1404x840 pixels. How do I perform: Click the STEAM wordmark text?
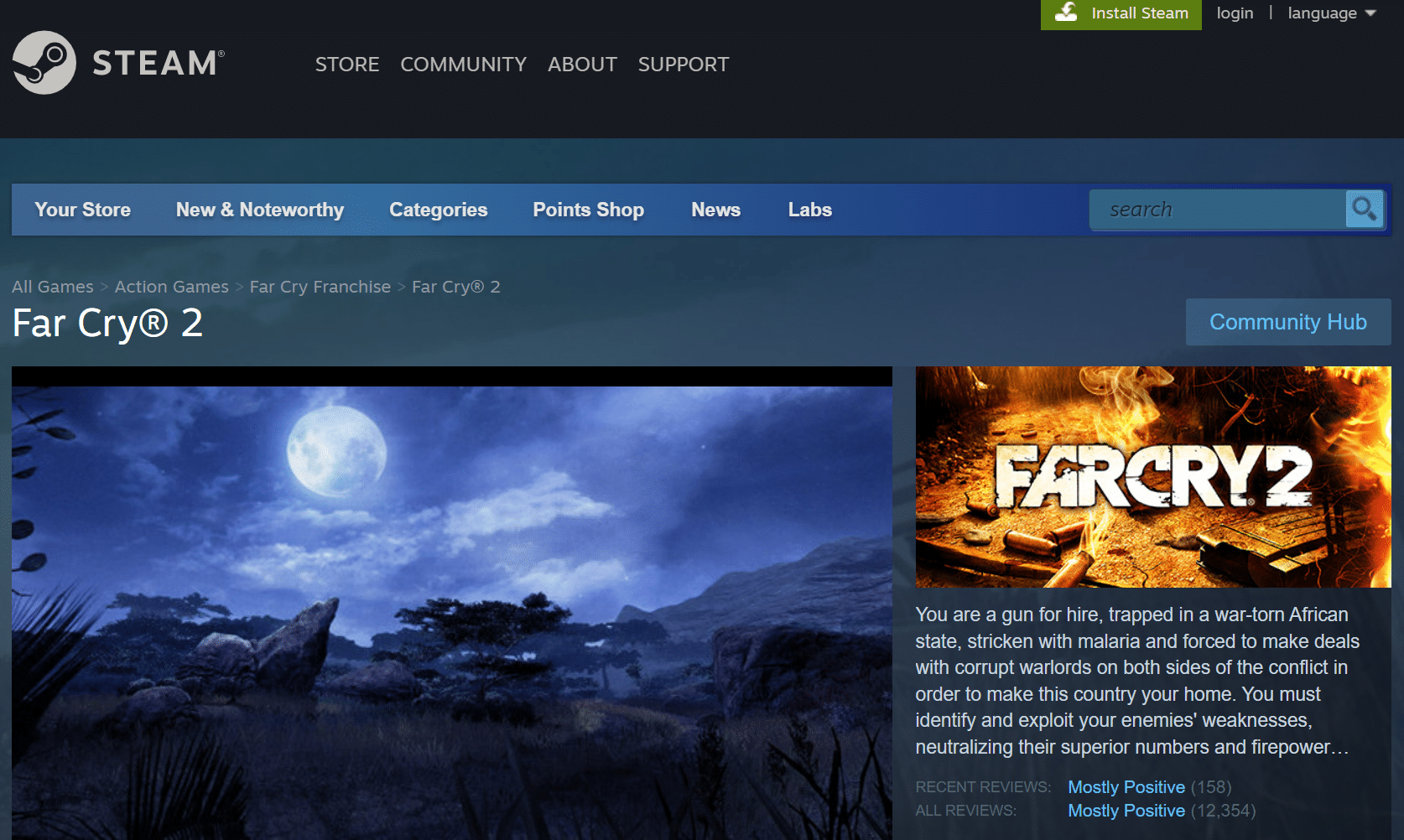point(158,64)
